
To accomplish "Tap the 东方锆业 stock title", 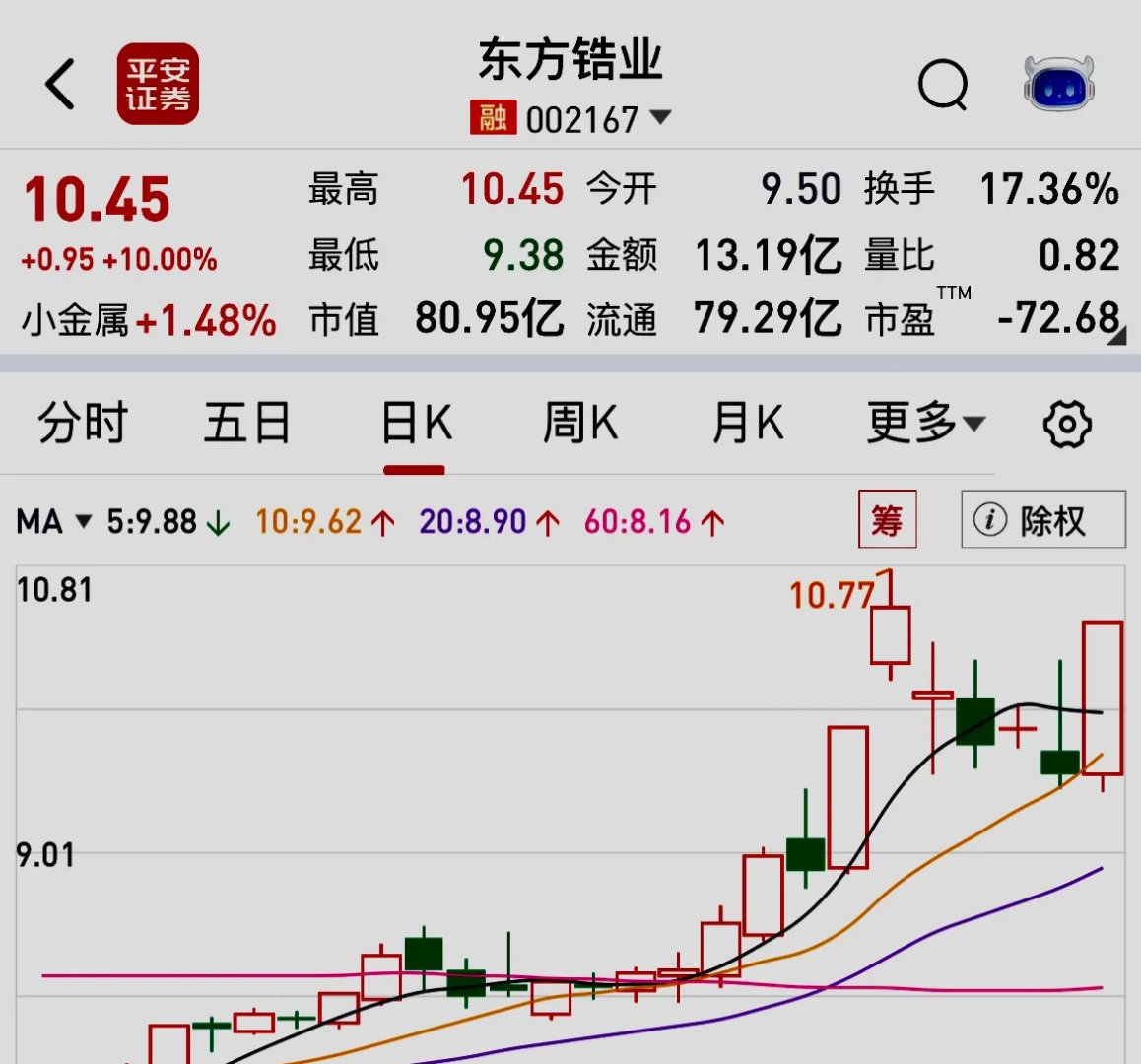I will (x=570, y=59).
